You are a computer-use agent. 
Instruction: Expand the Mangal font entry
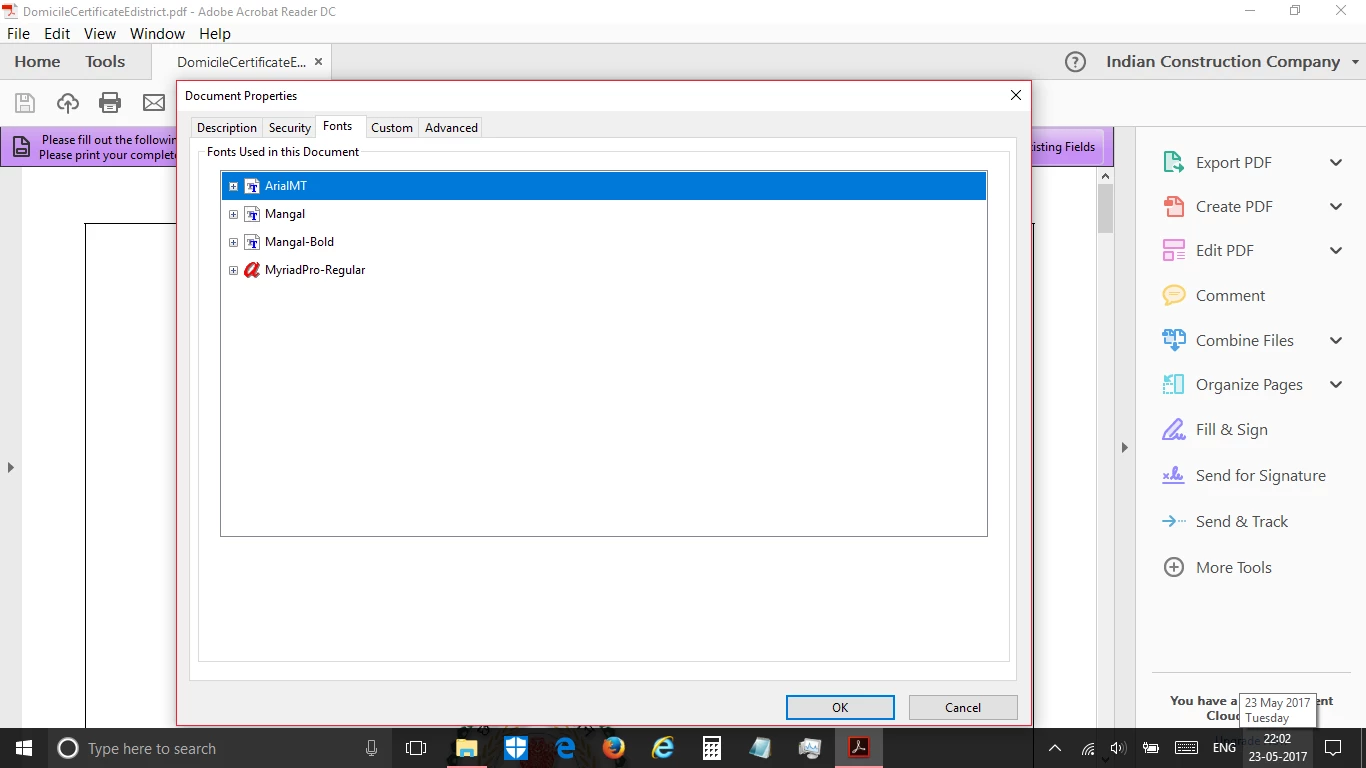pyautogui.click(x=233, y=214)
